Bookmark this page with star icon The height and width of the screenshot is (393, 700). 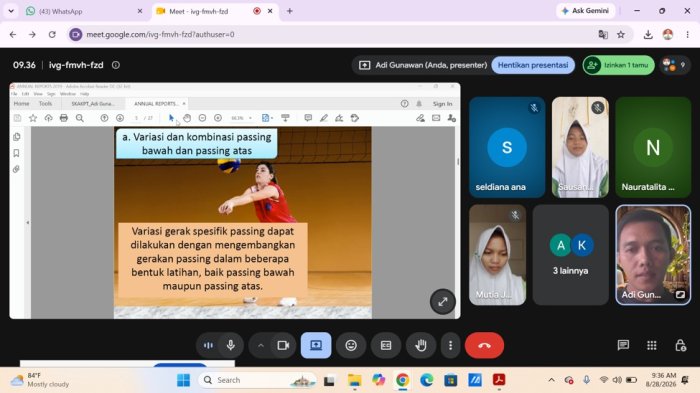click(x=621, y=34)
